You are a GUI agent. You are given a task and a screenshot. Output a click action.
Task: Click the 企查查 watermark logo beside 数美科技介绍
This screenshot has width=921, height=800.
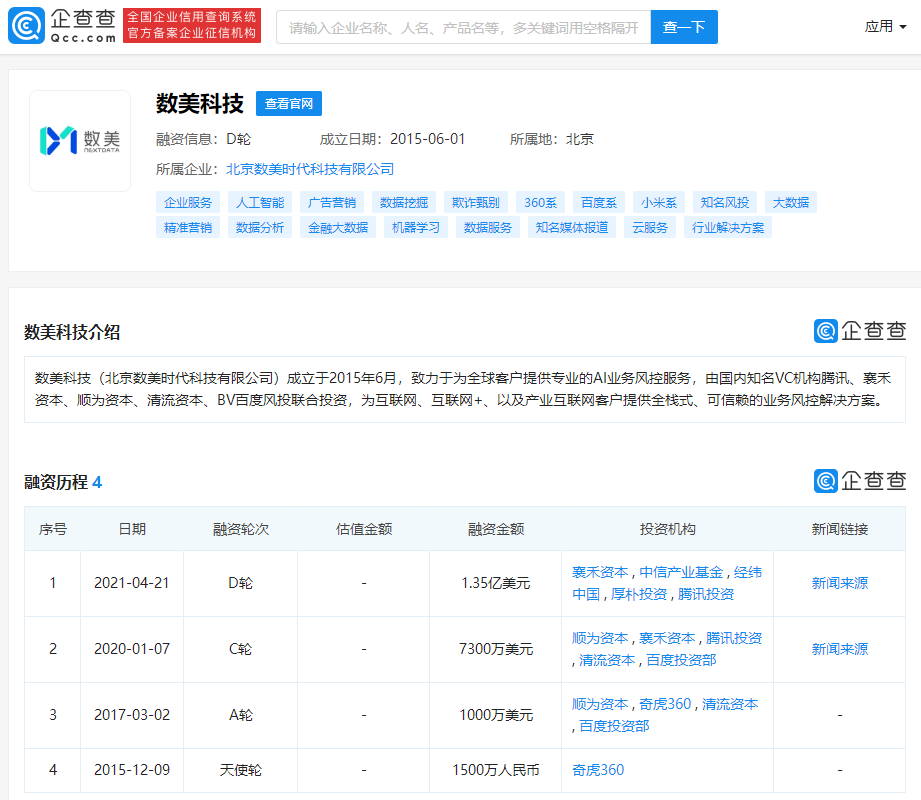click(x=859, y=331)
